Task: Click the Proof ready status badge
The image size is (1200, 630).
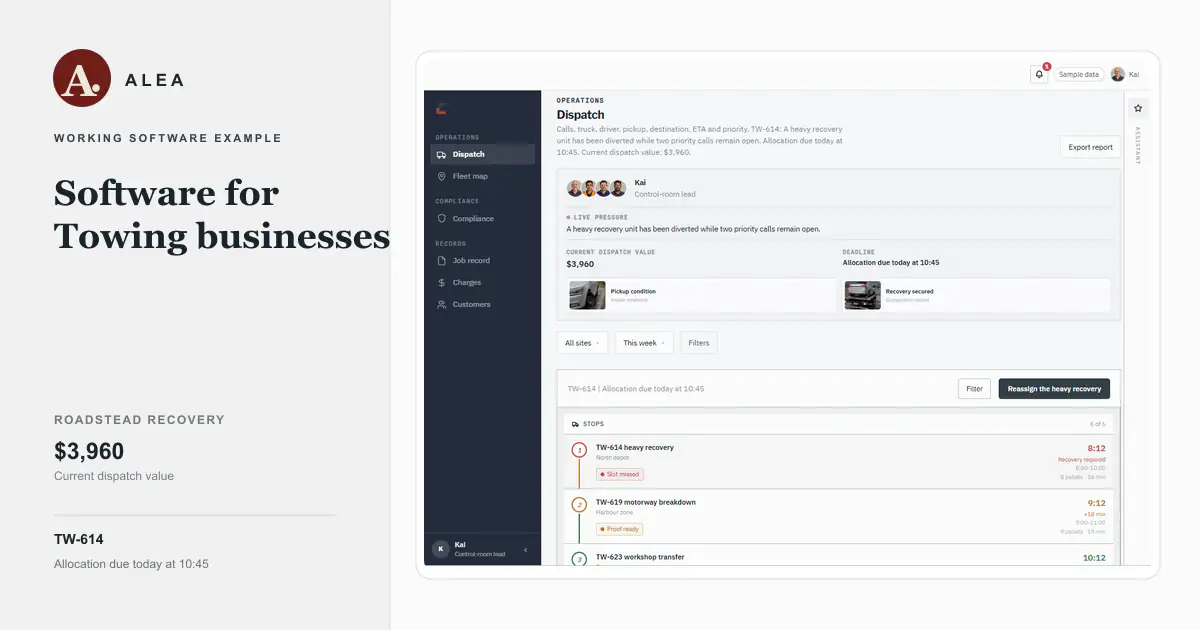Action: (x=619, y=529)
